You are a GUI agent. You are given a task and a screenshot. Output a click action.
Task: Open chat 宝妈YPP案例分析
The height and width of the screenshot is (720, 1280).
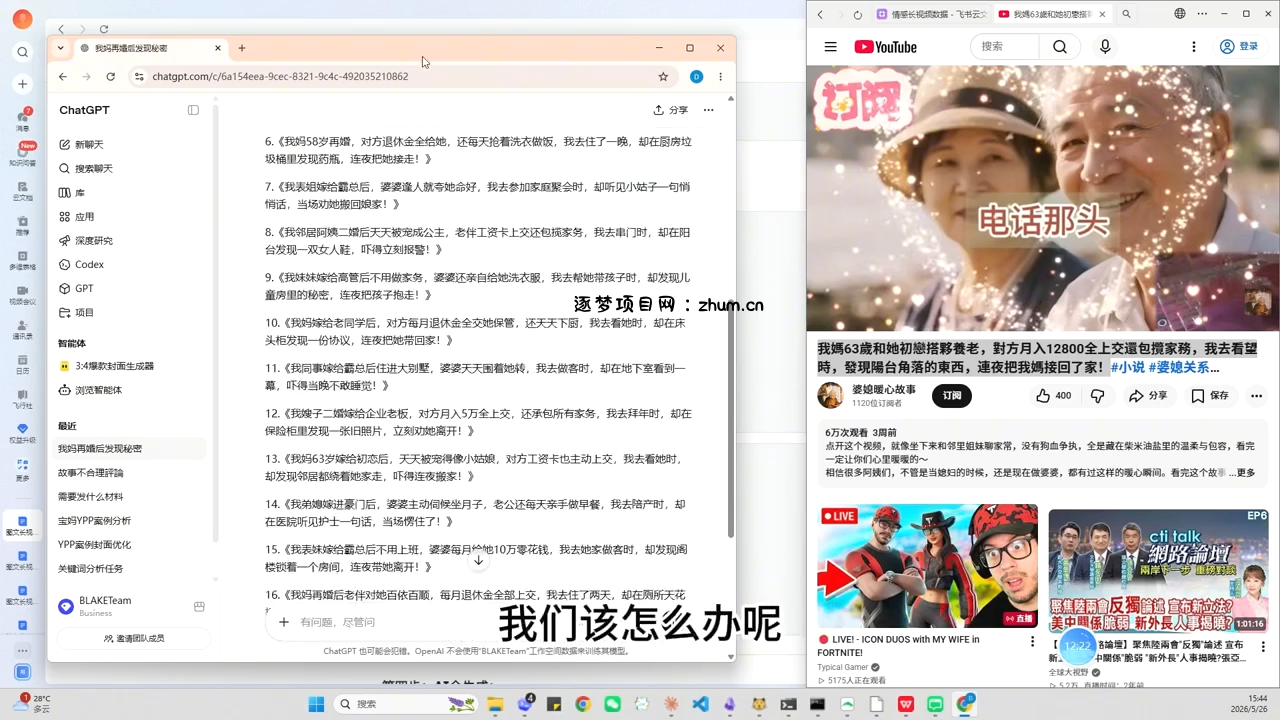pyautogui.click(x=95, y=521)
